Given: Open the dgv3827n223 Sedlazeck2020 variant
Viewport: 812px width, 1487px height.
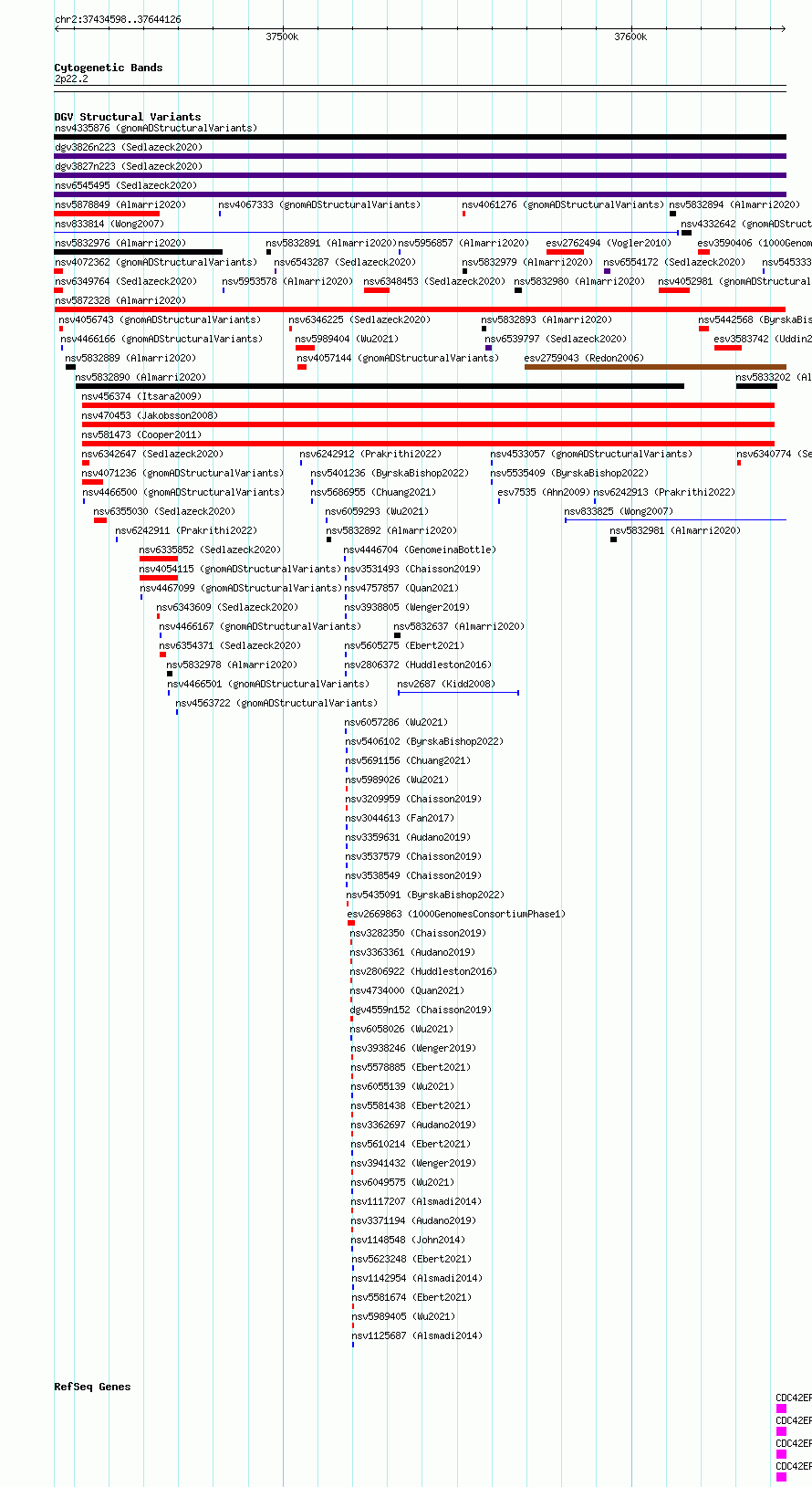Looking at the screenshot, I should (x=129, y=166).
